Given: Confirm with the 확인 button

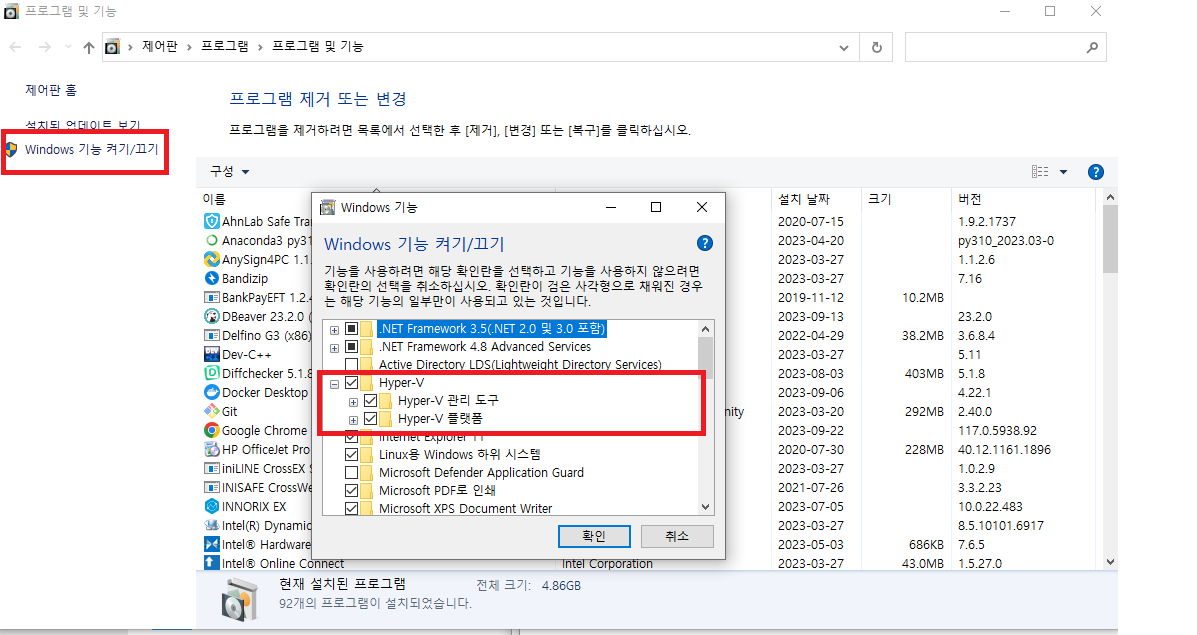Looking at the screenshot, I should (594, 536).
